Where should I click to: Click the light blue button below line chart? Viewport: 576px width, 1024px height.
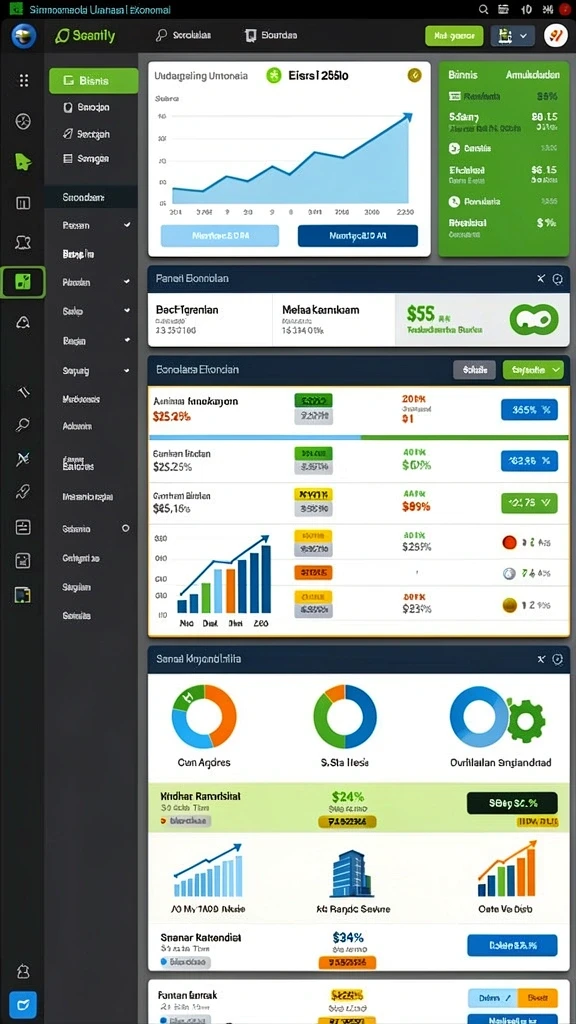pos(219,236)
